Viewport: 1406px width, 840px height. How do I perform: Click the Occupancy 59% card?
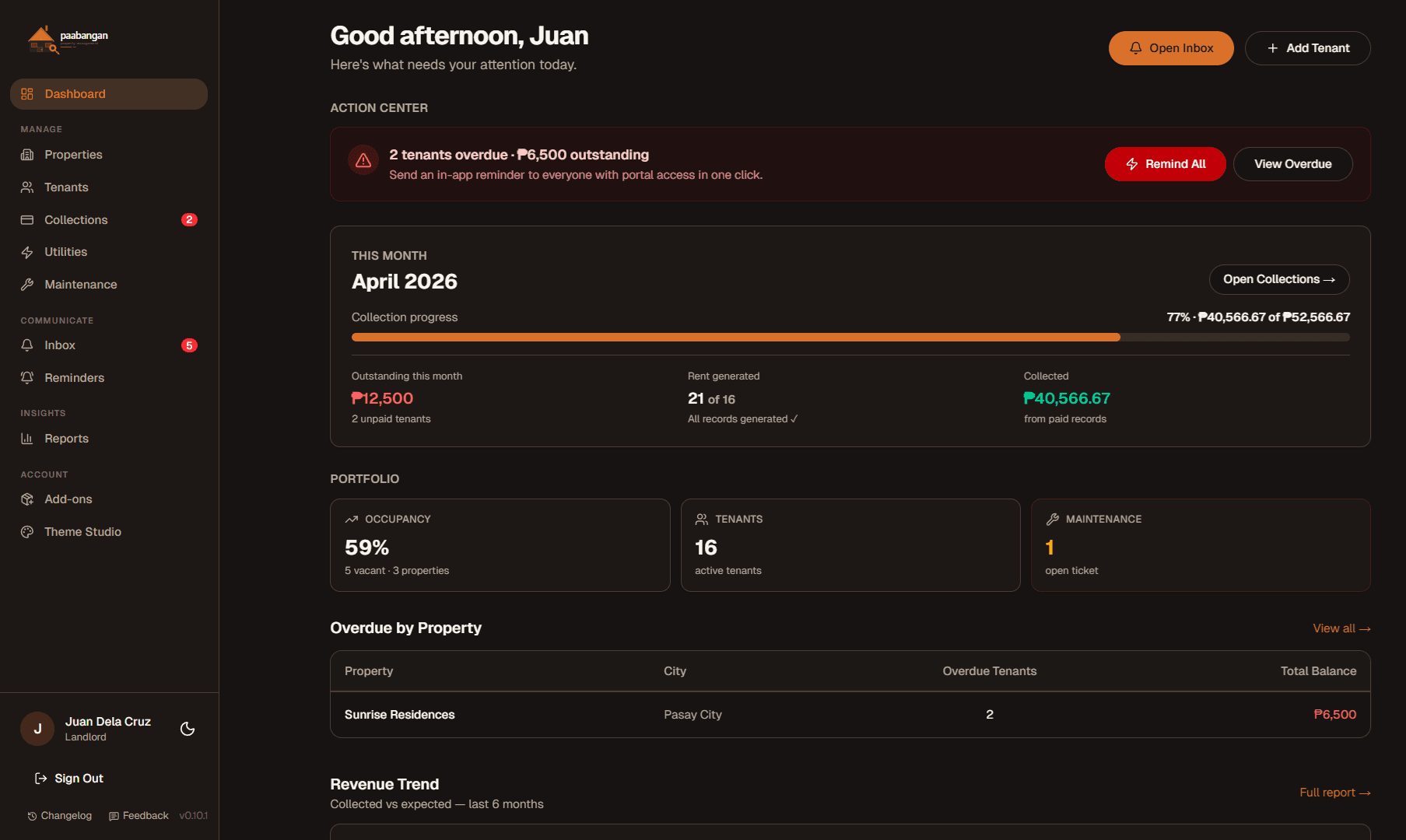500,545
